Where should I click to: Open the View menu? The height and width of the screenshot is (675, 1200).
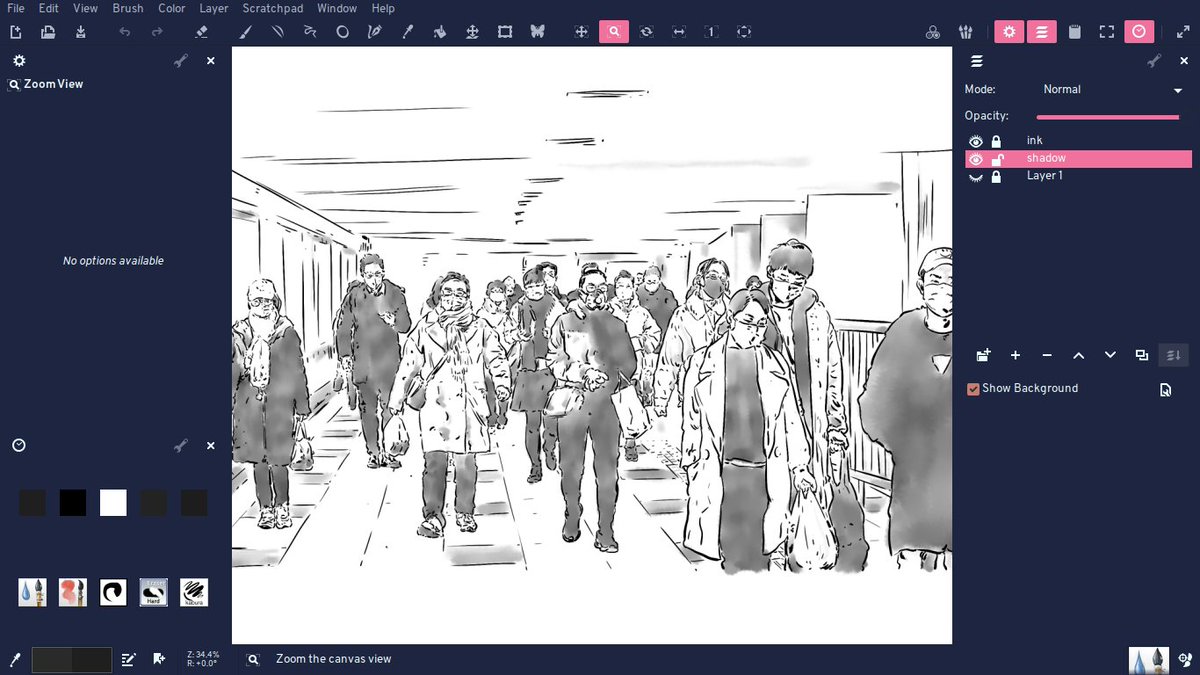[x=85, y=8]
